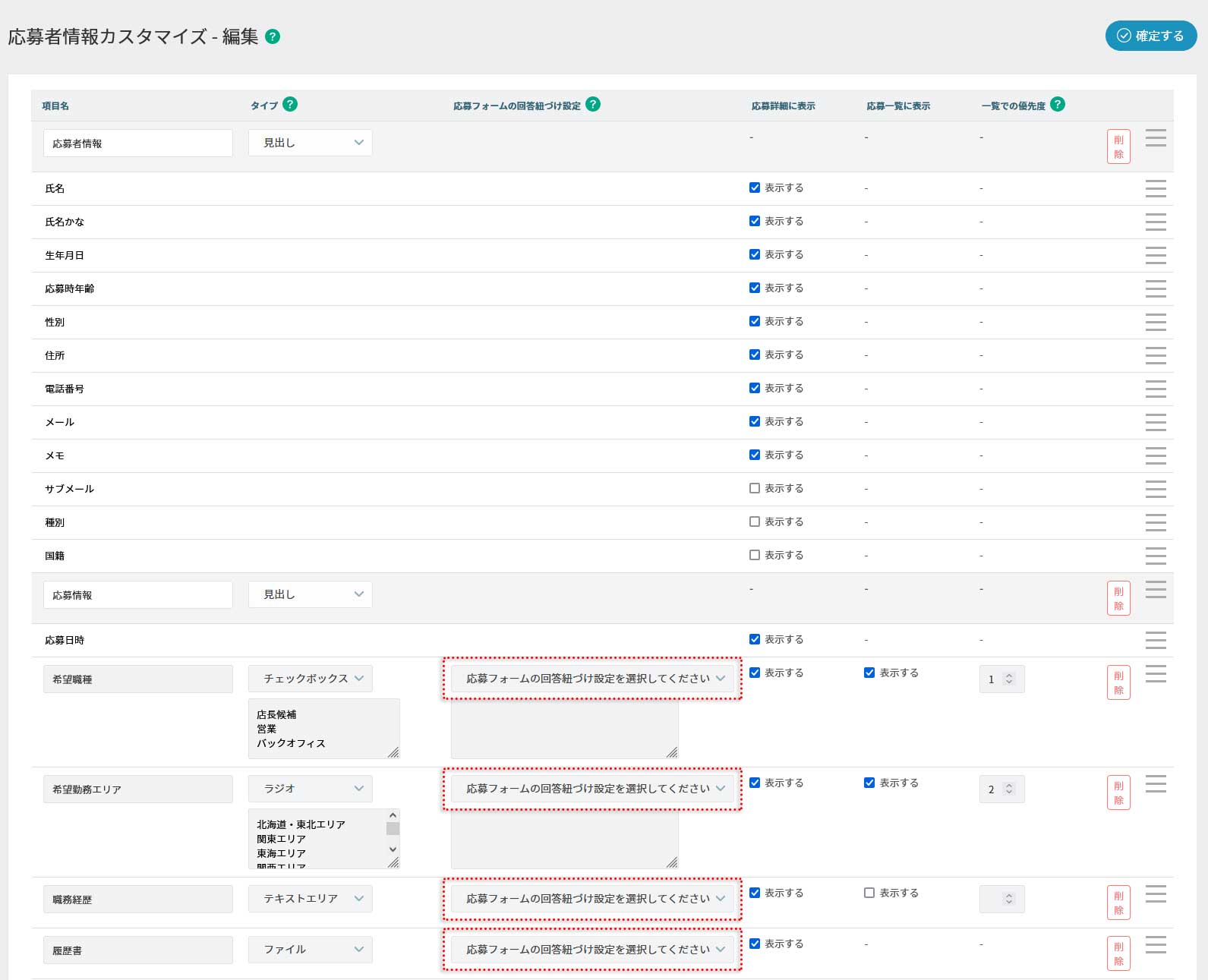The image size is (1208, 980).
Task: Enable 応募一覧に表示 for 職務経歴
Action: pyautogui.click(x=869, y=893)
